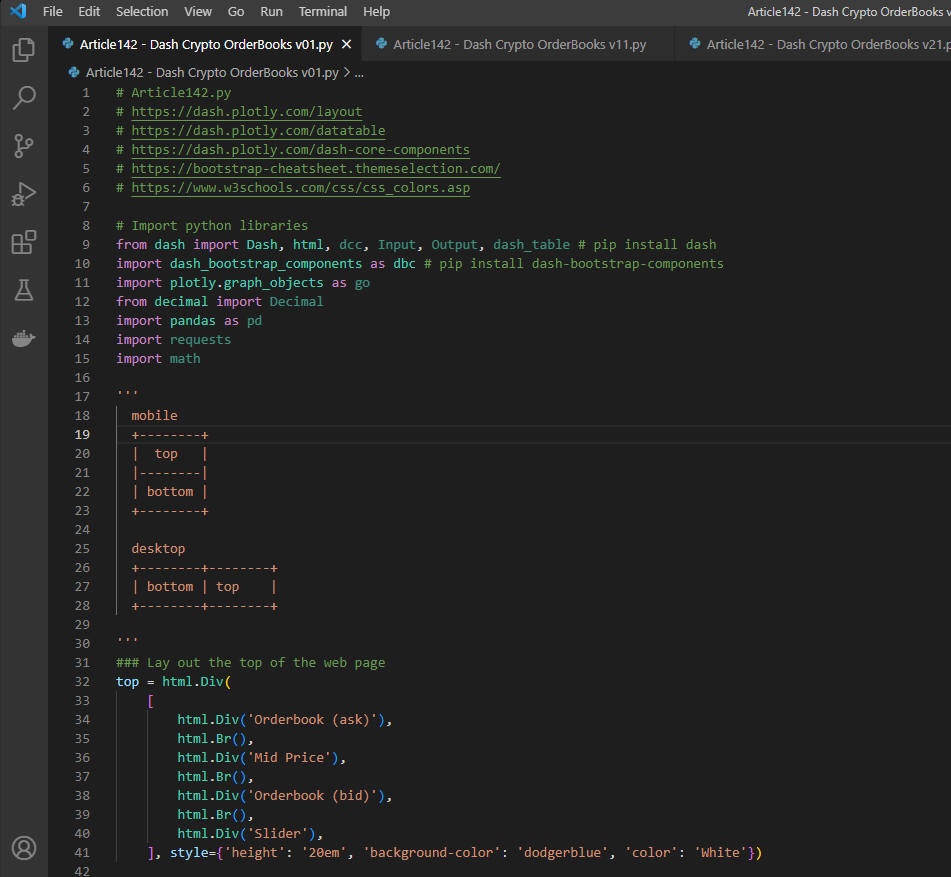Click 'dash_table' in the line 9 import

coord(531,244)
